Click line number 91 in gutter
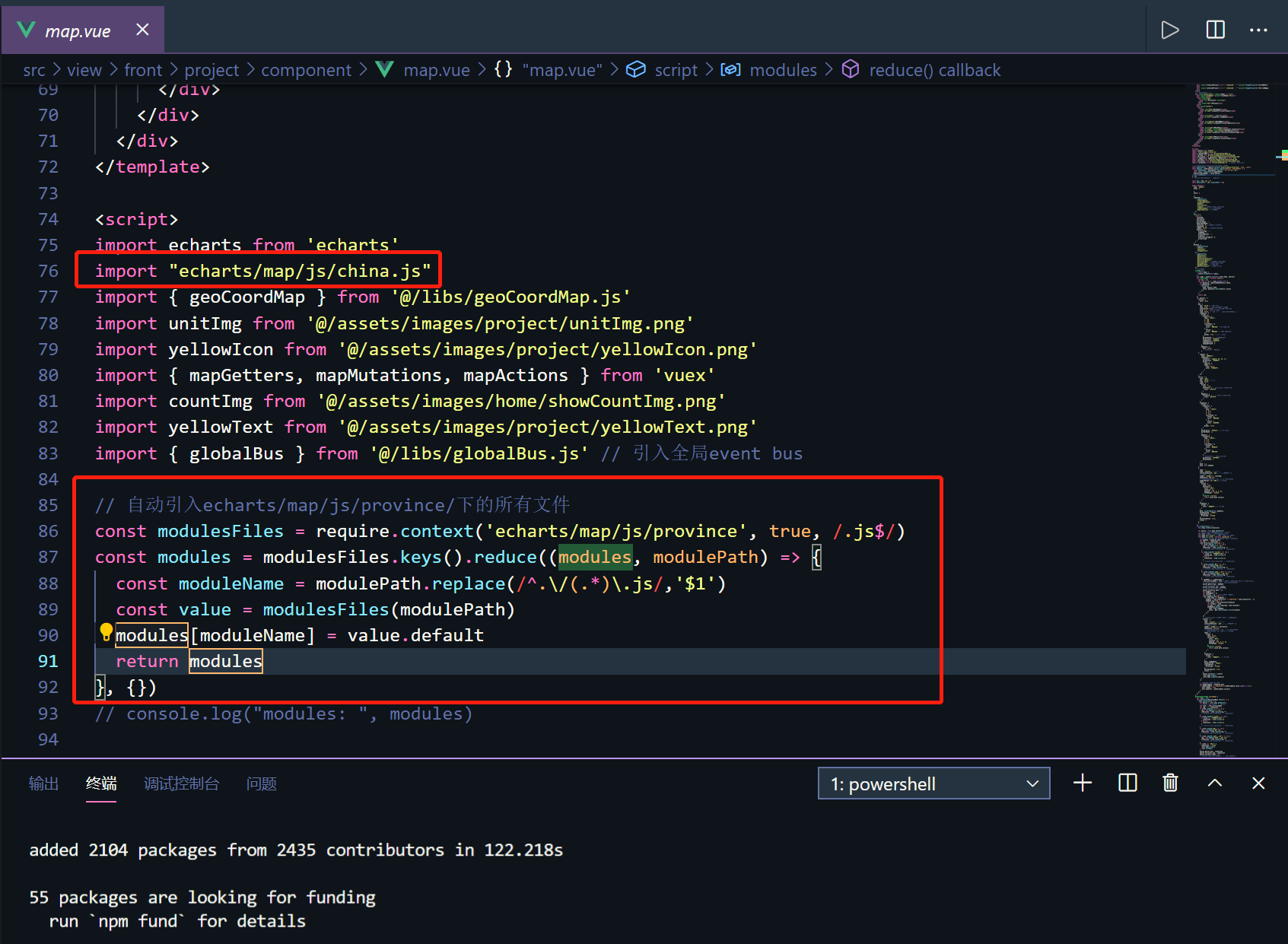1288x944 pixels. 48,661
